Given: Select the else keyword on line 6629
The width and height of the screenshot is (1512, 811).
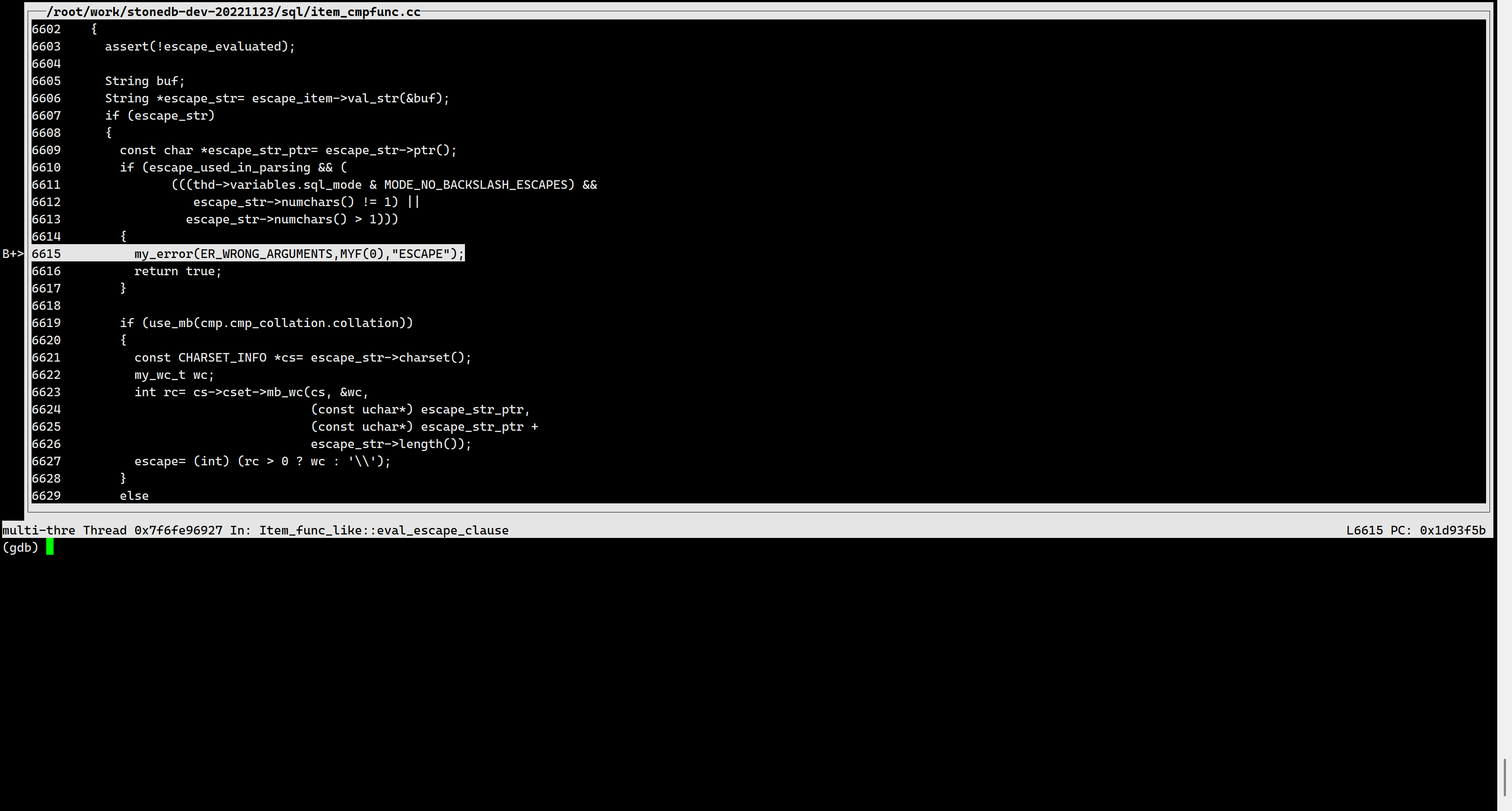Looking at the screenshot, I should click(134, 495).
